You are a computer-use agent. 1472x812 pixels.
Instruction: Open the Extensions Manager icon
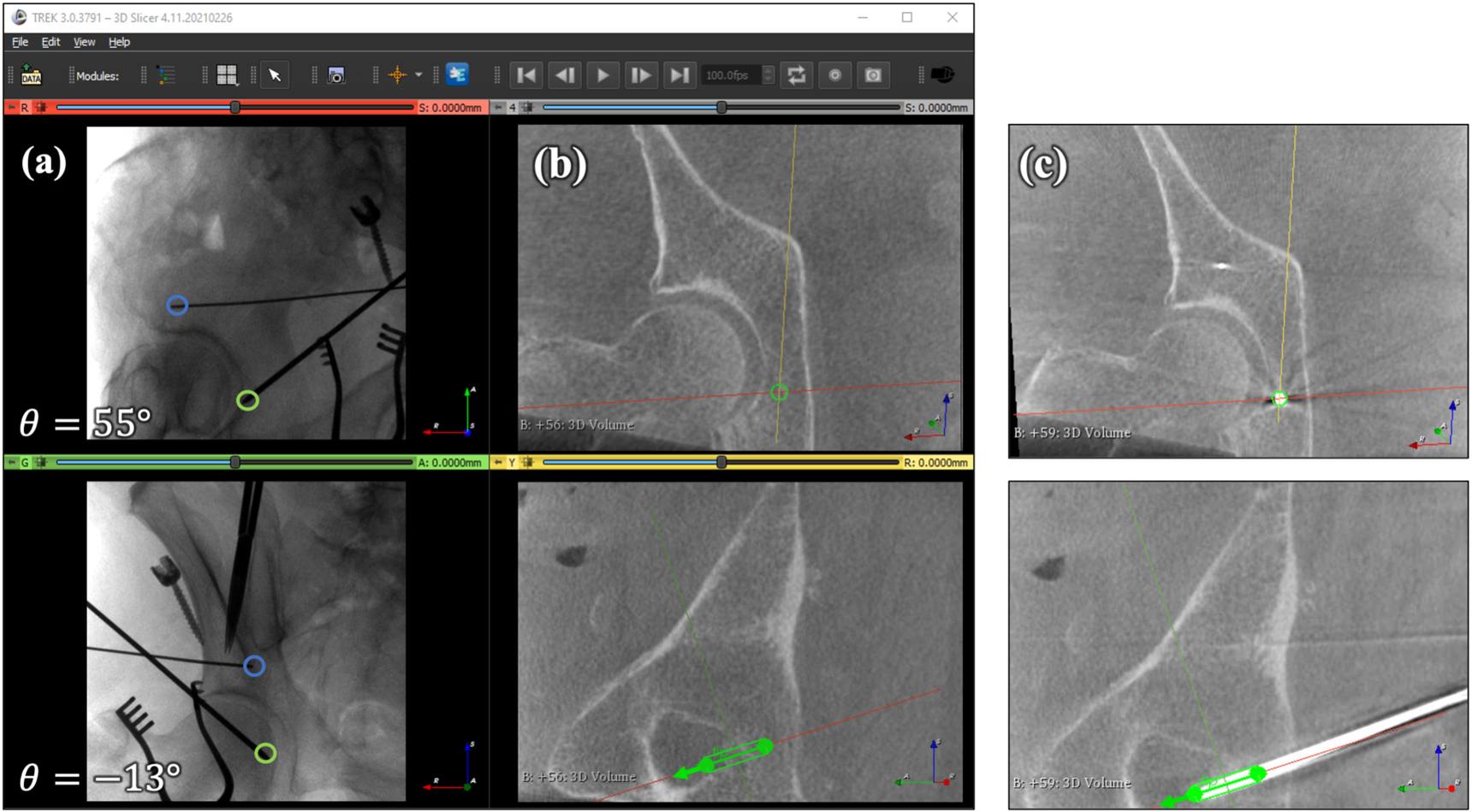tap(458, 75)
